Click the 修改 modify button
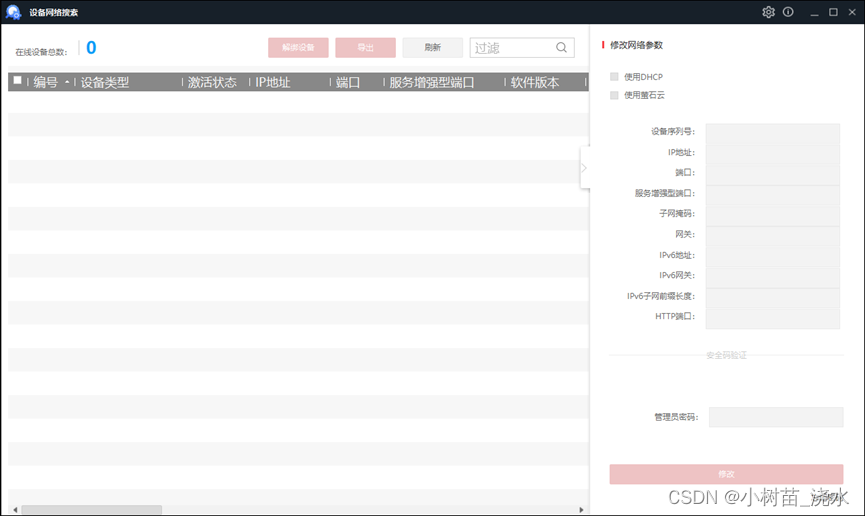Viewport: 865px width, 516px height. point(726,474)
